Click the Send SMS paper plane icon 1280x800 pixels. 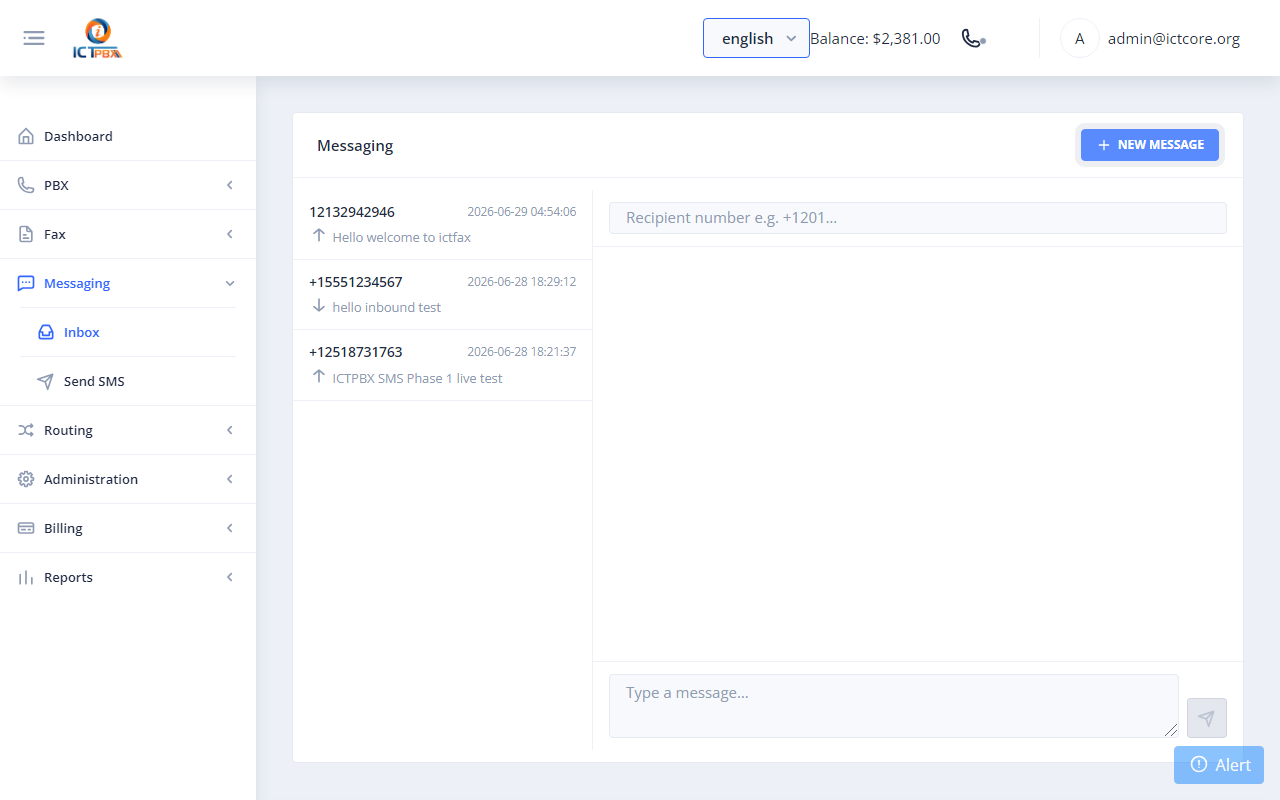click(46, 381)
